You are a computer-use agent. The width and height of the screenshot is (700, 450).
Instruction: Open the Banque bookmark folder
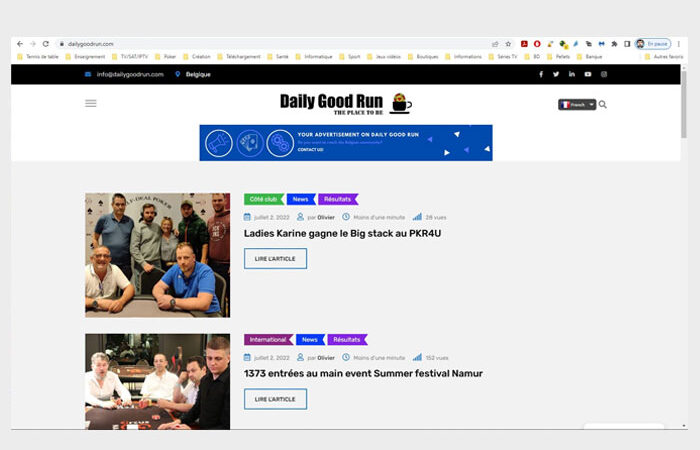tap(590, 57)
